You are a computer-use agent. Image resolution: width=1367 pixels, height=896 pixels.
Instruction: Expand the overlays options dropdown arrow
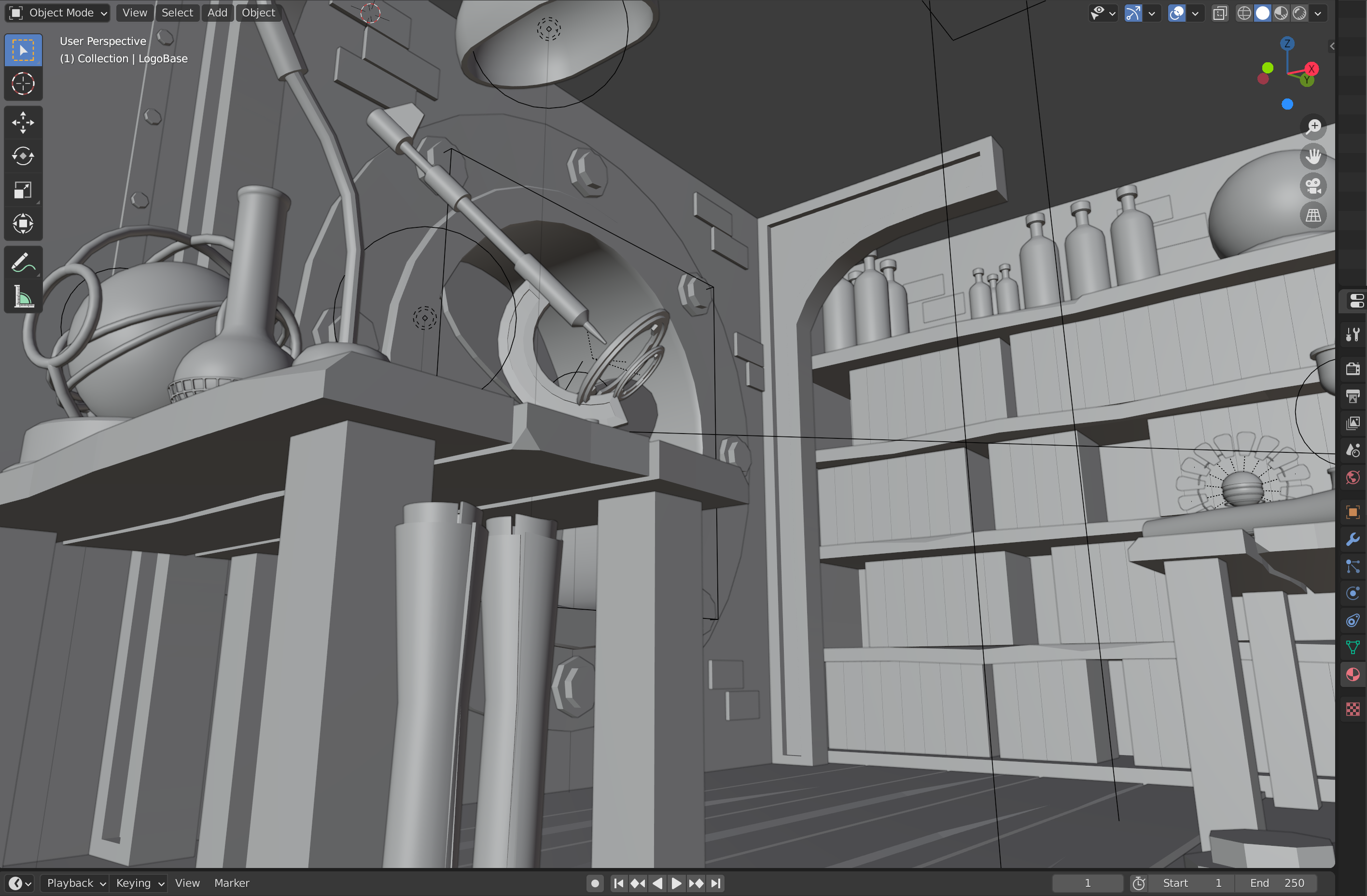(x=1195, y=13)
